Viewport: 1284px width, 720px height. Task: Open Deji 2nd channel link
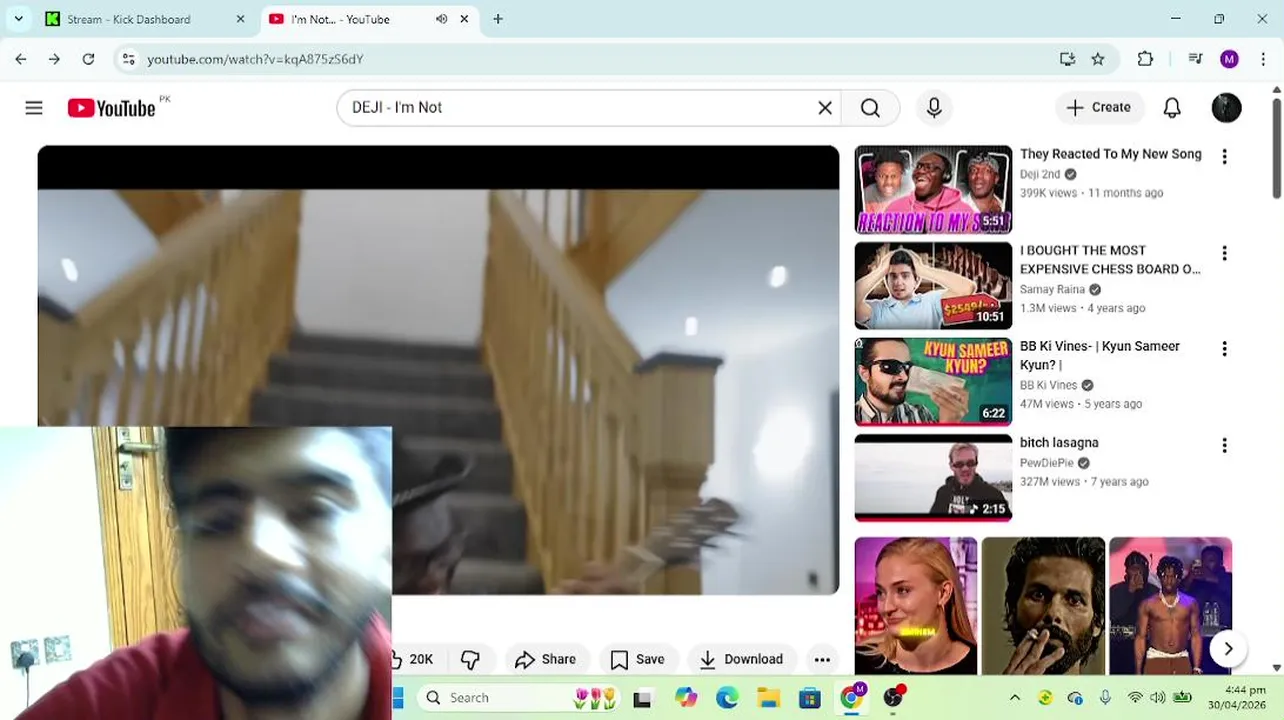1040,174
